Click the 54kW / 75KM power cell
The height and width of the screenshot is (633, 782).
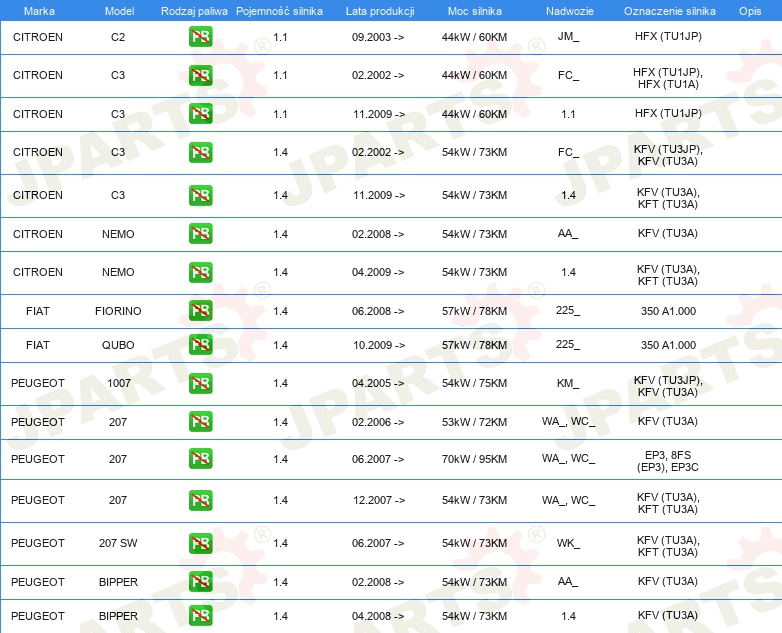(474, 383)
